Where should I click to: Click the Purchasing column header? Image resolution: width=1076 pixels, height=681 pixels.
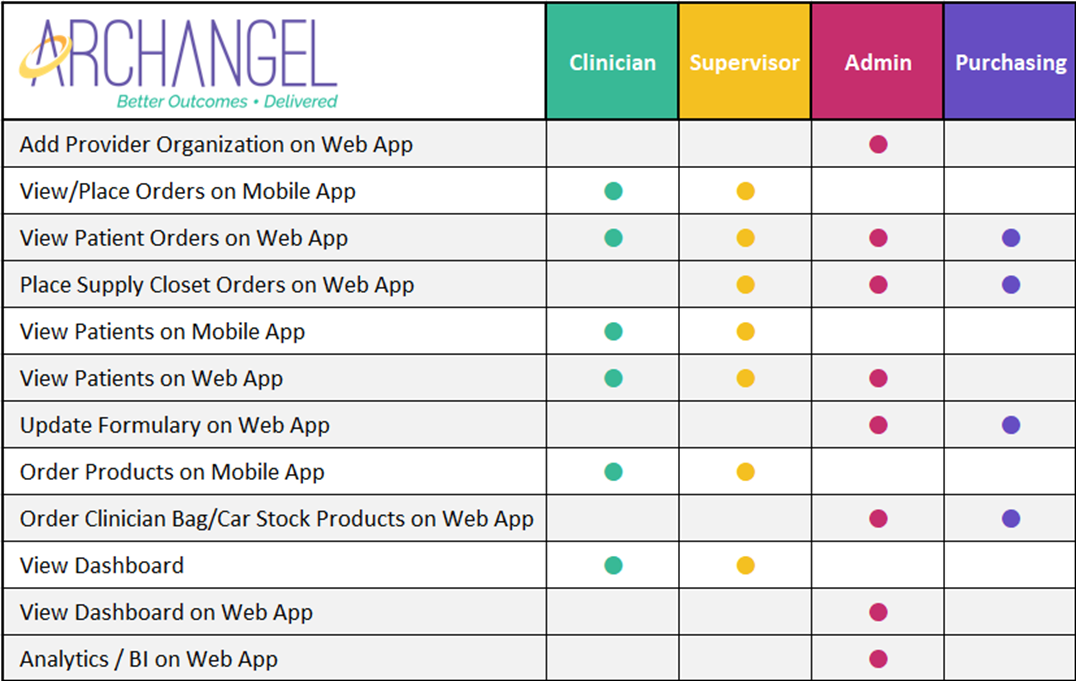(x=1010, y=62)
